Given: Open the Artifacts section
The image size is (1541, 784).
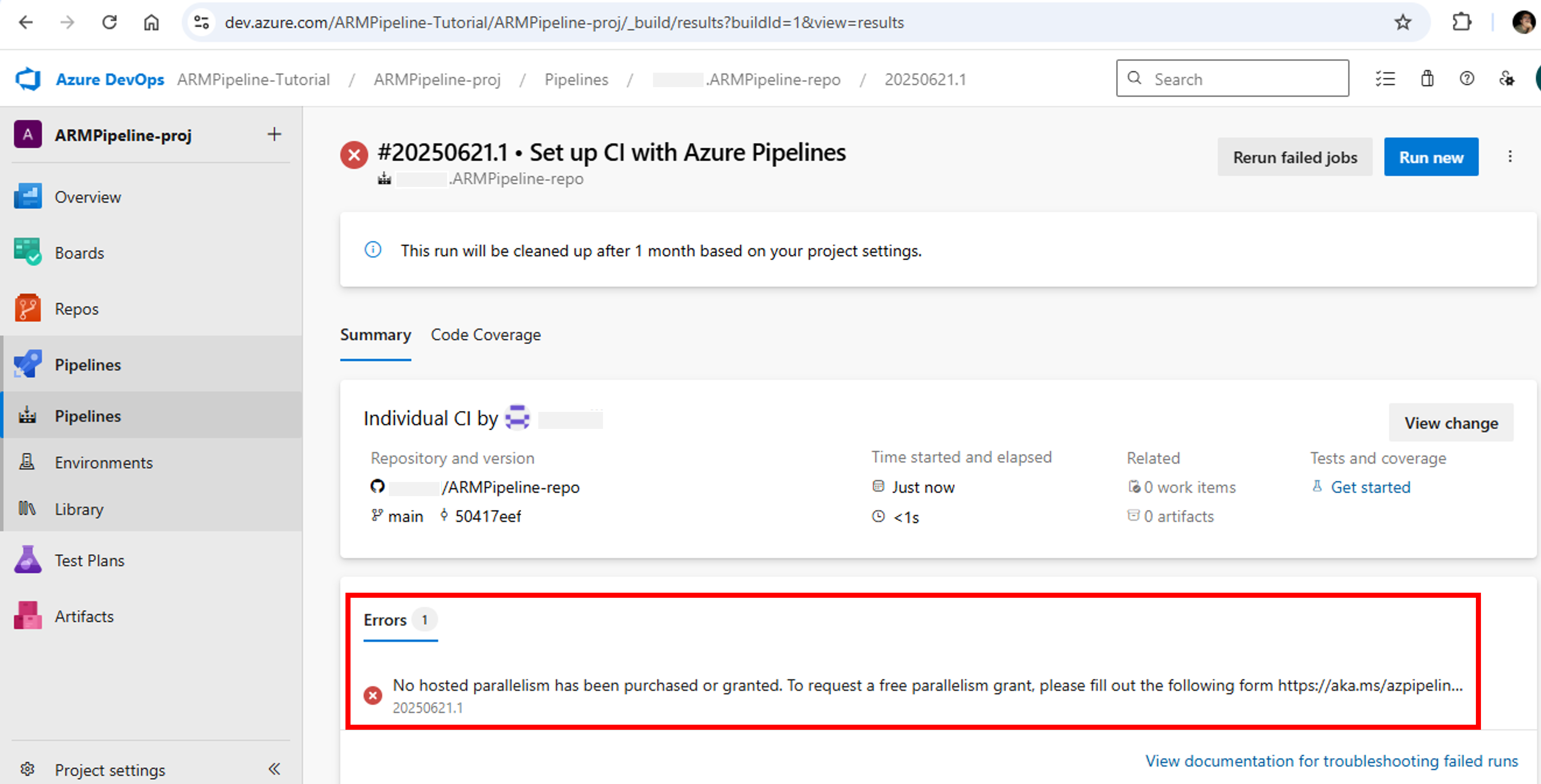Looking at the screenshot, I should click(84, 616).
